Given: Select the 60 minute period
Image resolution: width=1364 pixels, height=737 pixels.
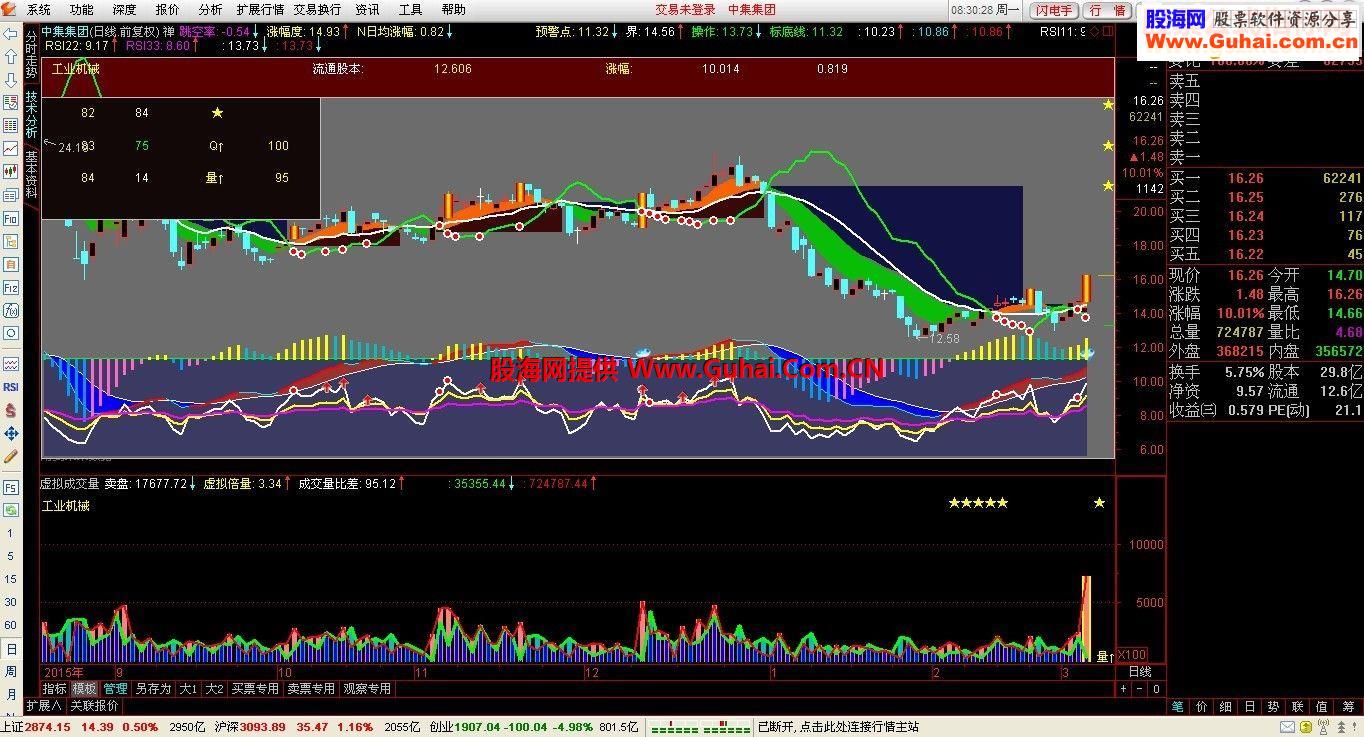Looking at the screenshot, I should point(11,625).
